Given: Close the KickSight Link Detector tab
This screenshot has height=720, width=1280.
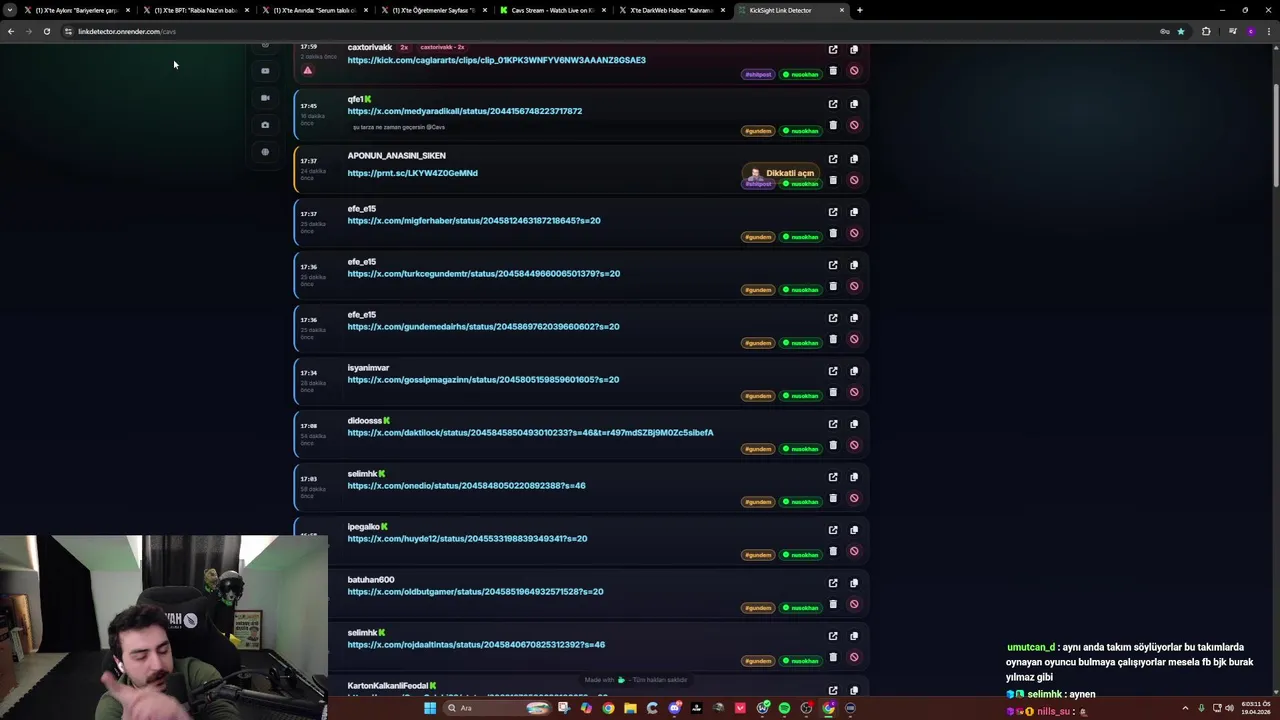Looking at the screenshot, I should coord(842,10).
